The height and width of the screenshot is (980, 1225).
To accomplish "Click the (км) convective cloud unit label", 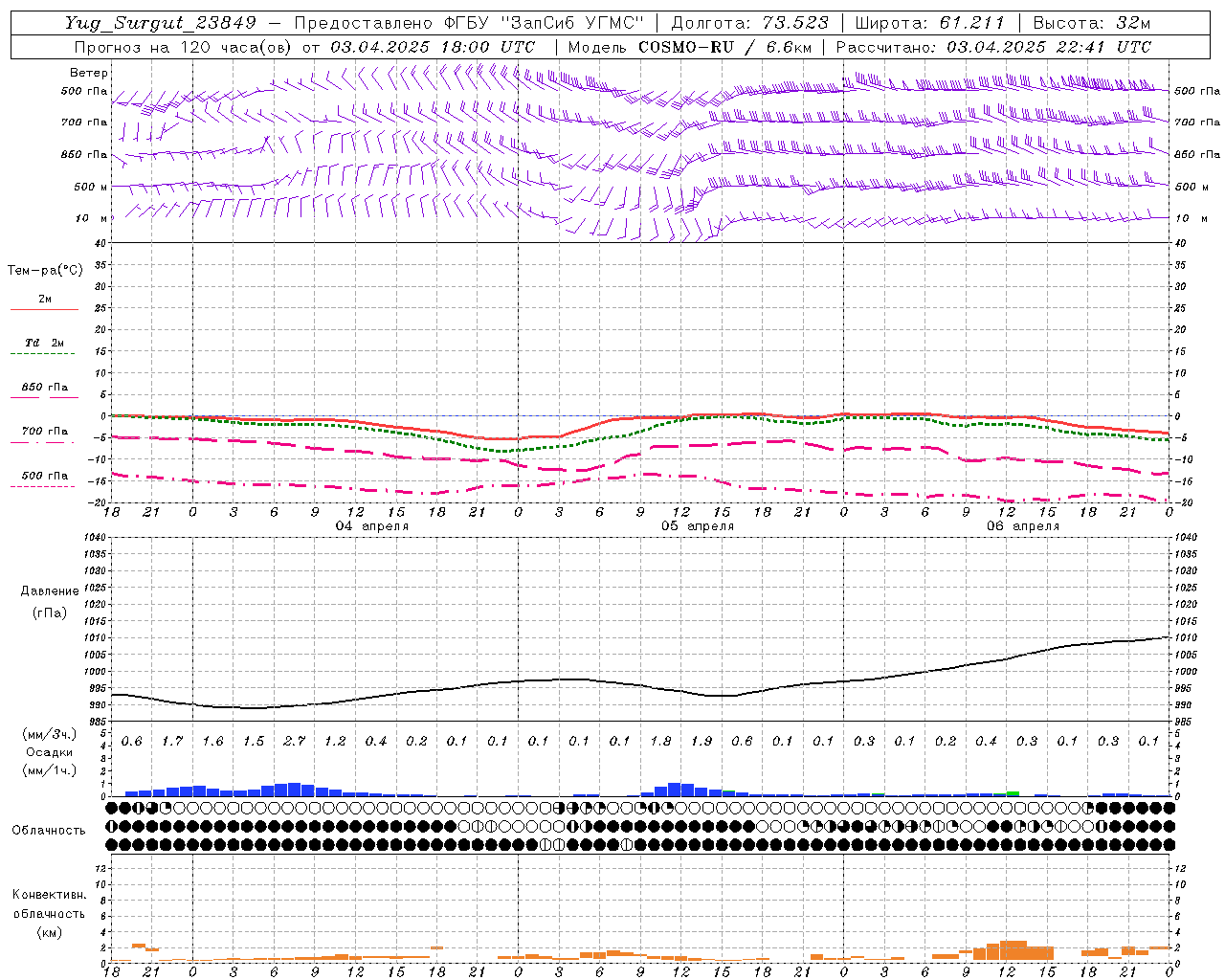I will [x=49, y=932].
